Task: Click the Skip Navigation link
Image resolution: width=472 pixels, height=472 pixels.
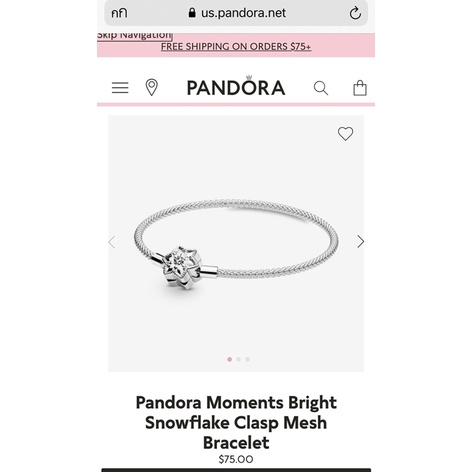Action: 134,35
